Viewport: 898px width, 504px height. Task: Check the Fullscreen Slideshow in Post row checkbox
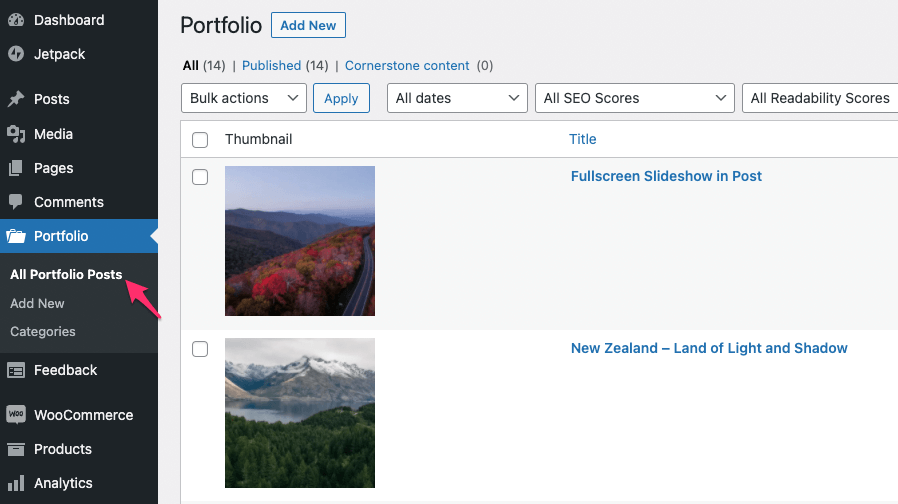point(200,177)
